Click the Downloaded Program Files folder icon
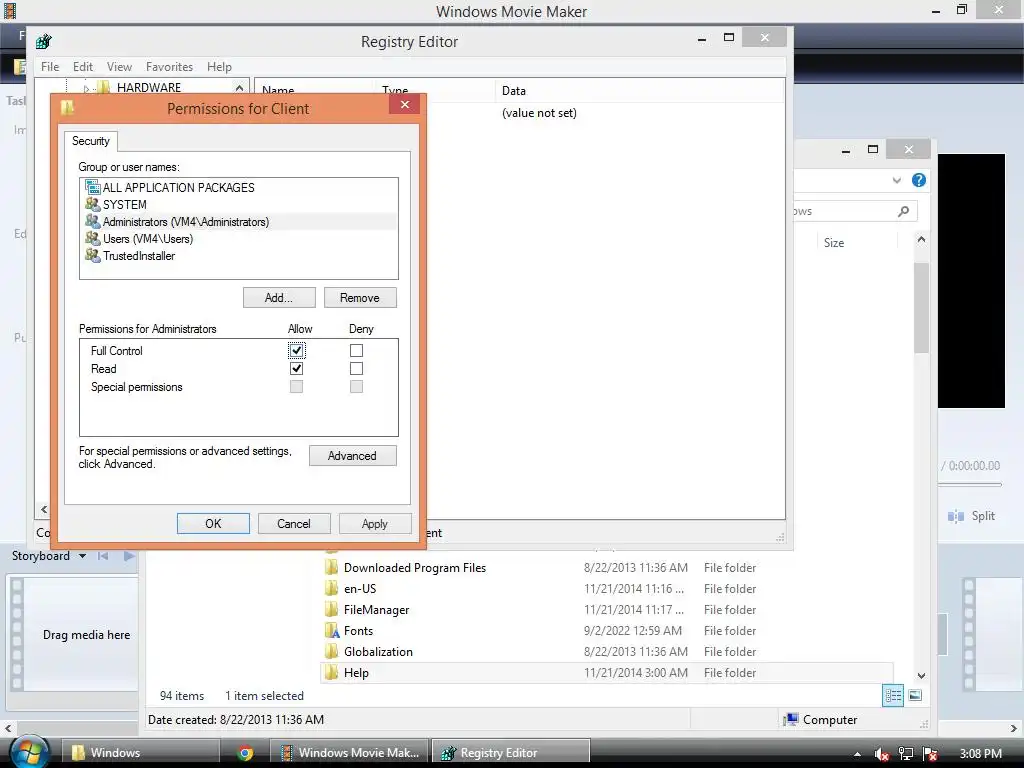Viewport: 1024px width, 768px height. [x=332, y=568]
